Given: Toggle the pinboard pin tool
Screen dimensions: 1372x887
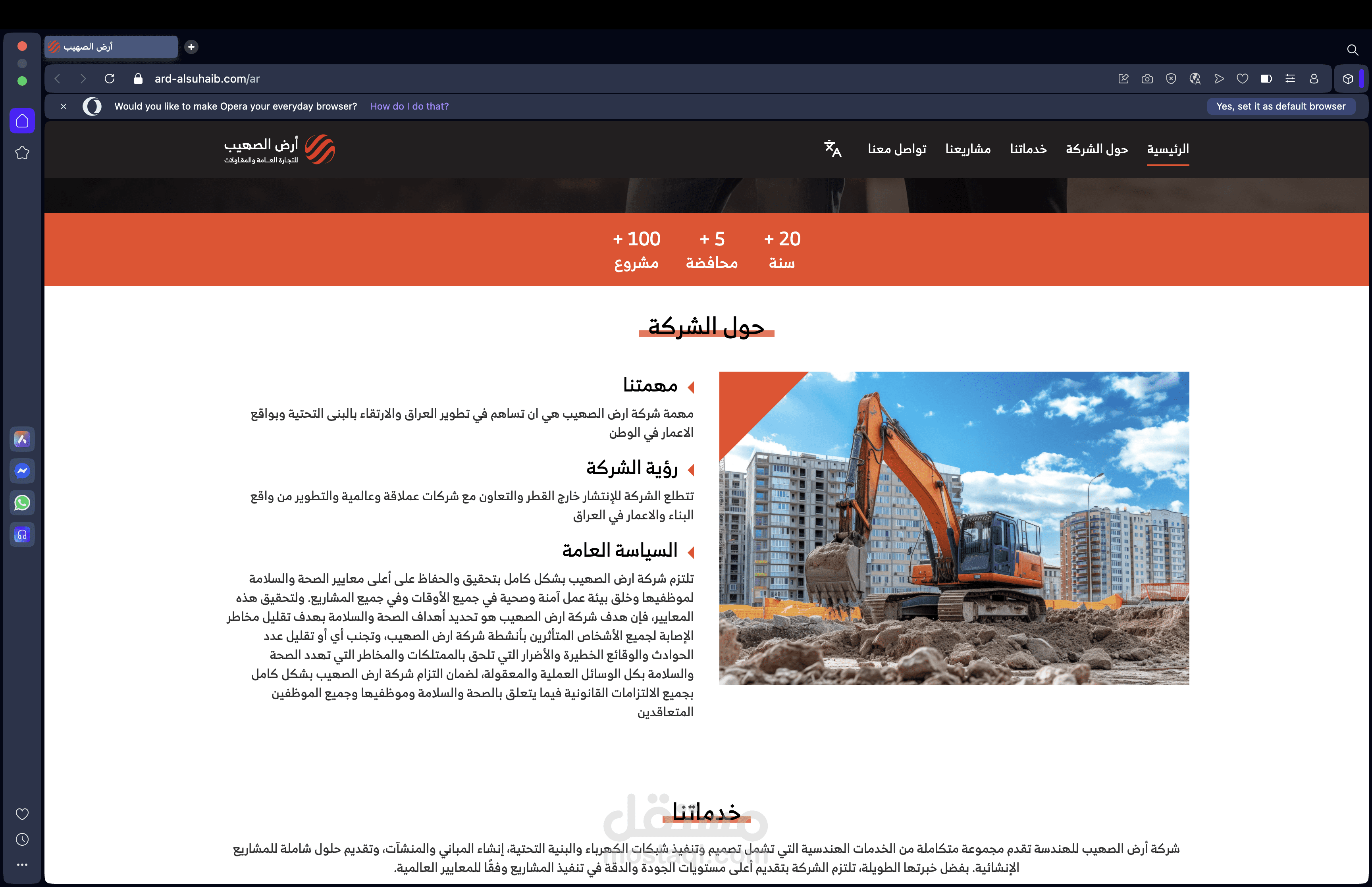Looking at the screenshot, I should tap(1123, 78).
